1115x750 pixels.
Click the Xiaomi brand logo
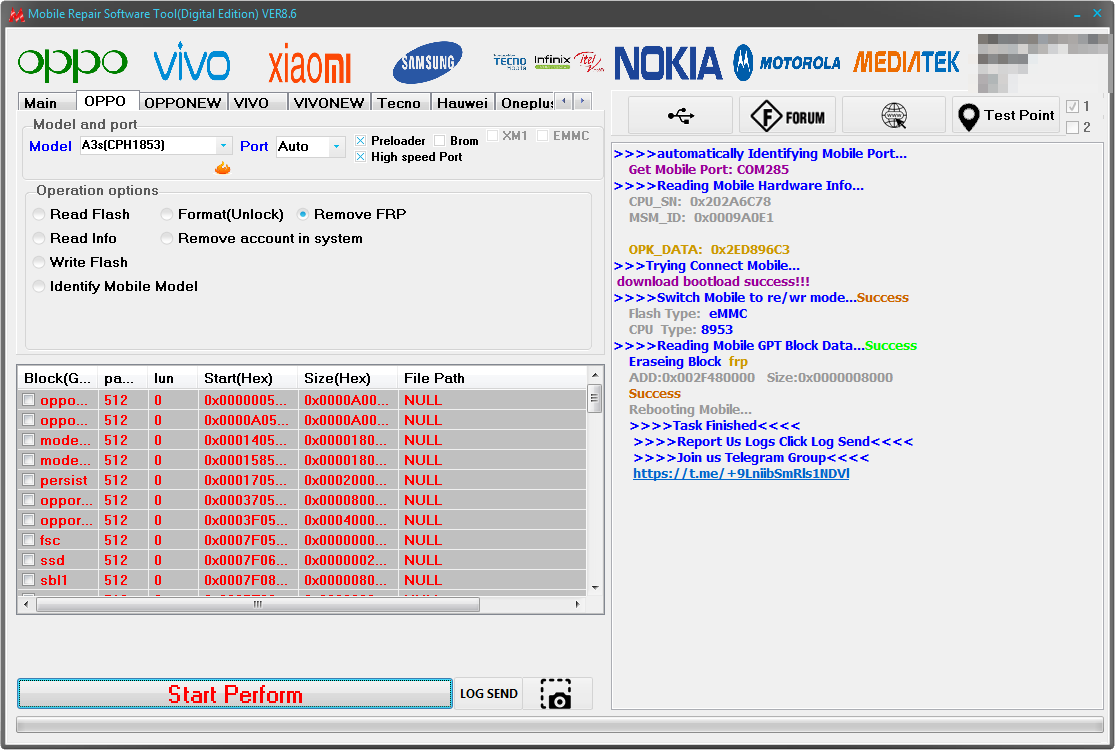[x=310, y=63]
